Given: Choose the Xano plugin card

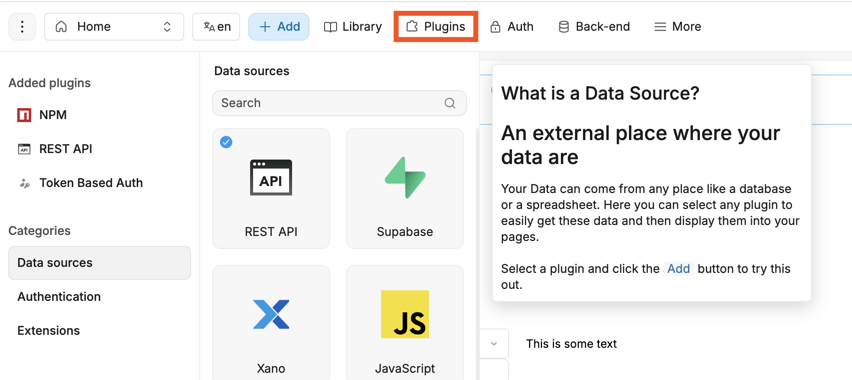Looking at the screenshot, I should coord(271,323).
